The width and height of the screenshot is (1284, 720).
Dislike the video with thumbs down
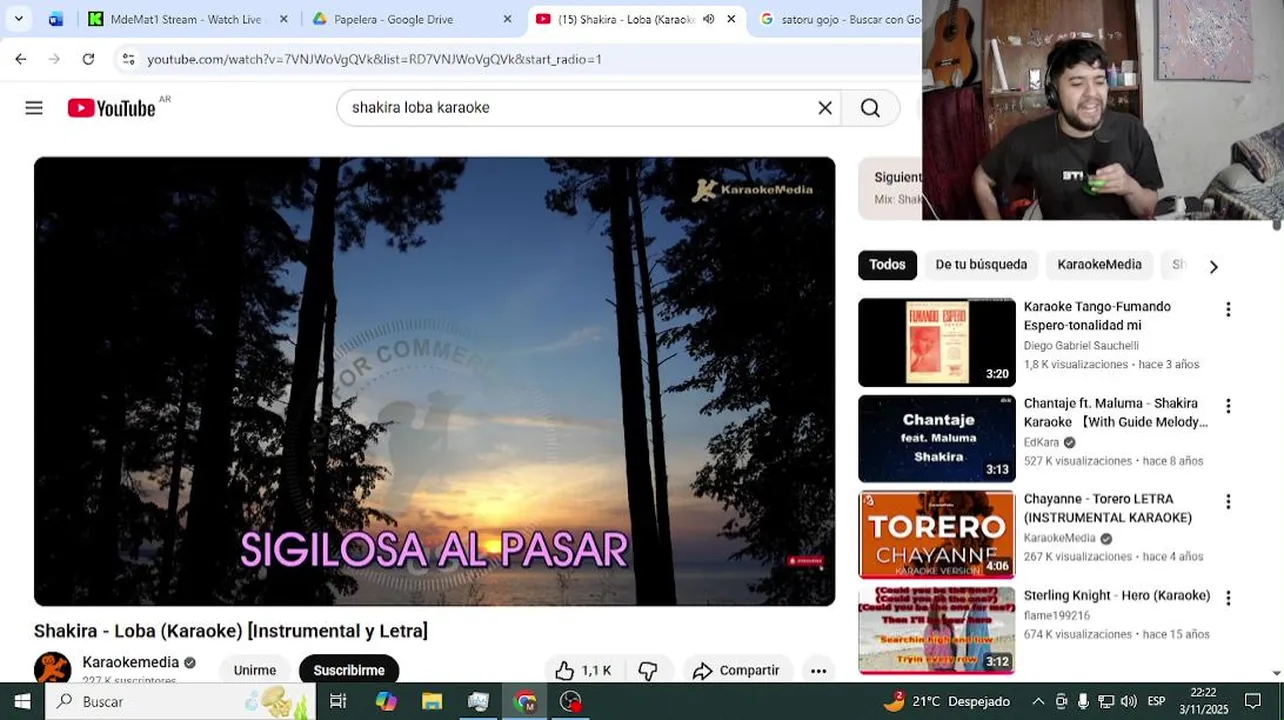coord(648,671)
